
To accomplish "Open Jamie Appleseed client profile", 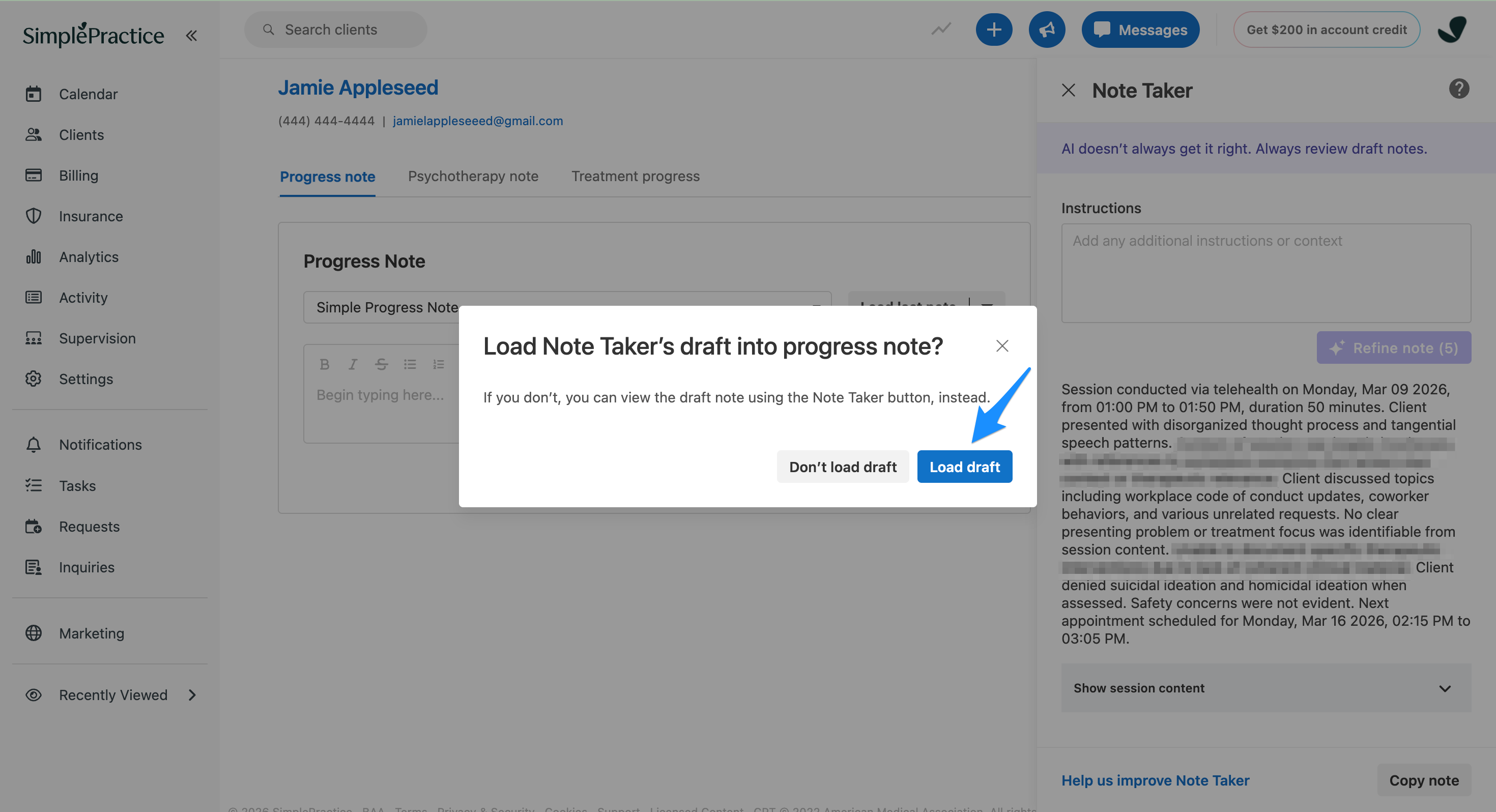I will [x=358, y=88].
